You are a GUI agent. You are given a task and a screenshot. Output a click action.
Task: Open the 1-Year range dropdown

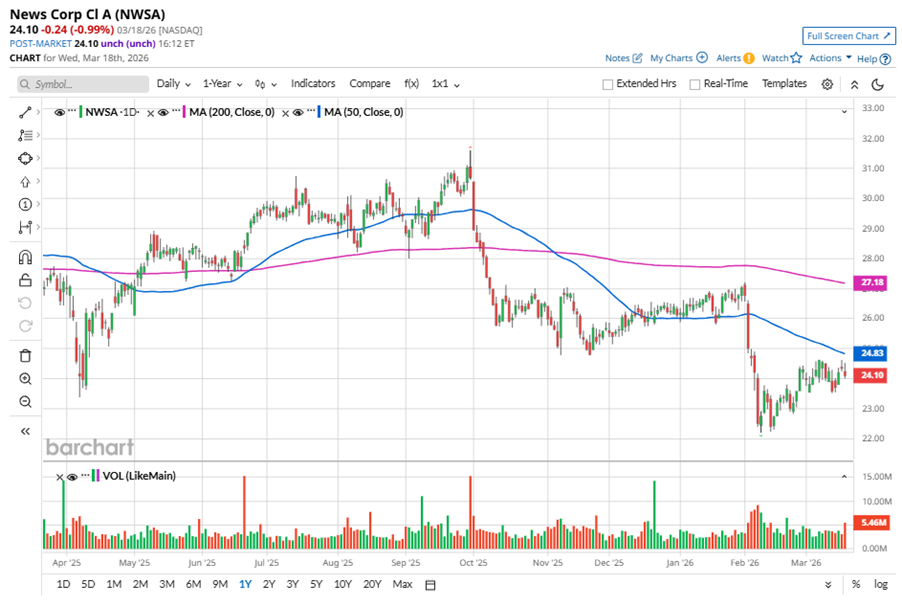tap(223, 84)
